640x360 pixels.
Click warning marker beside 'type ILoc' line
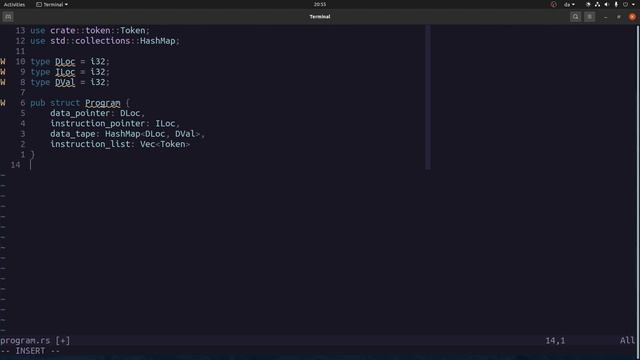coord(3,72)
